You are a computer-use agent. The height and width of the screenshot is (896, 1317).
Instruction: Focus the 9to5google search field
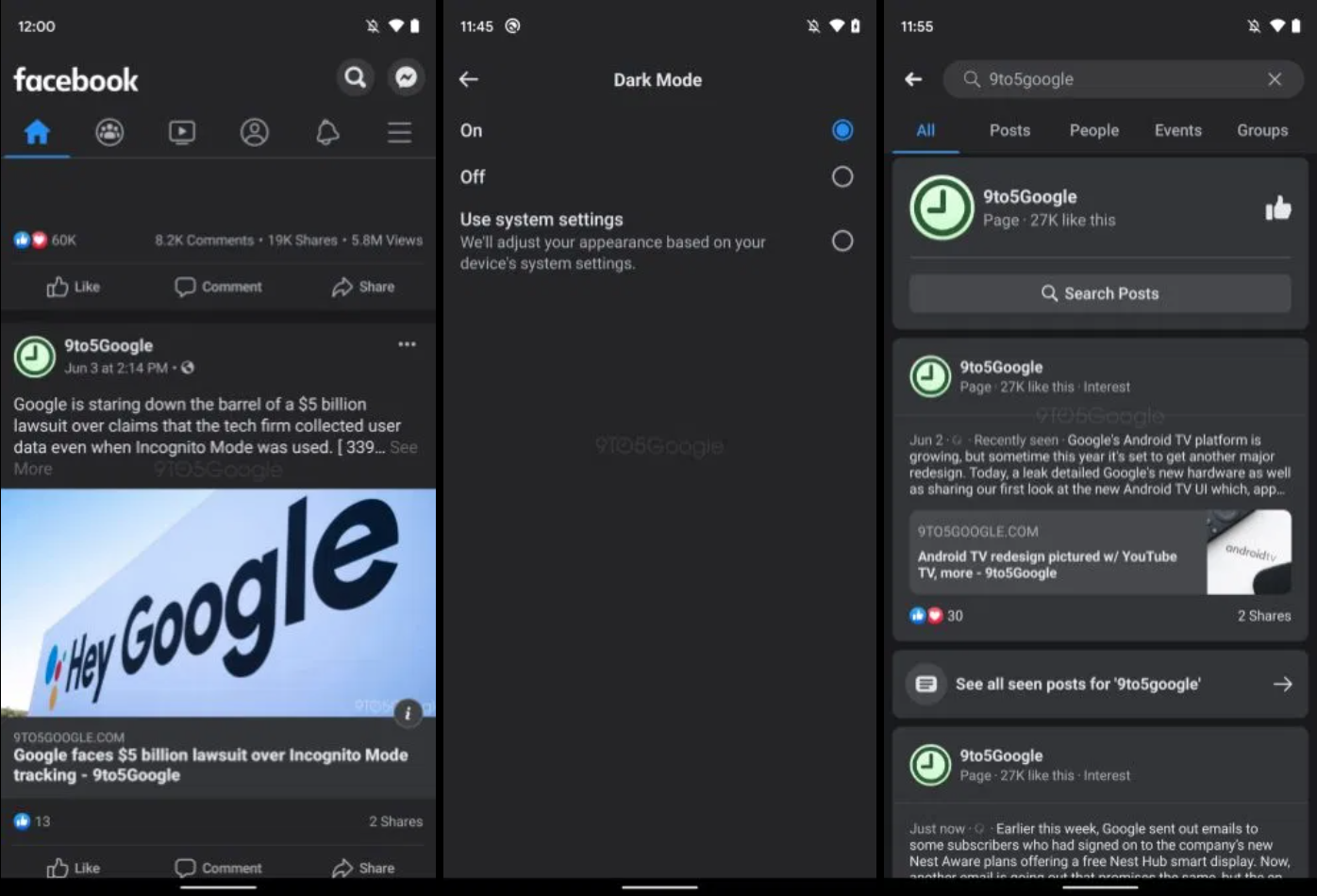tap(1124, 79)
